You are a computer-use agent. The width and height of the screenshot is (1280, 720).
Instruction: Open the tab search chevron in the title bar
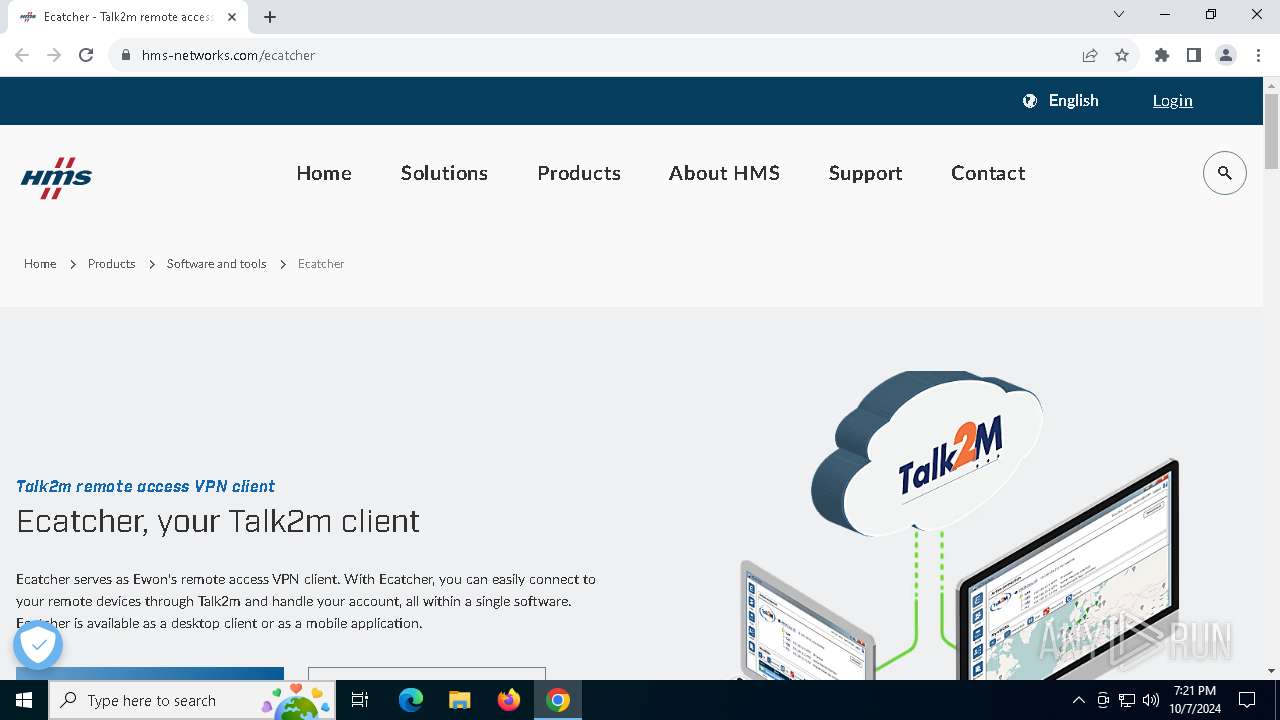(1119, 14)
